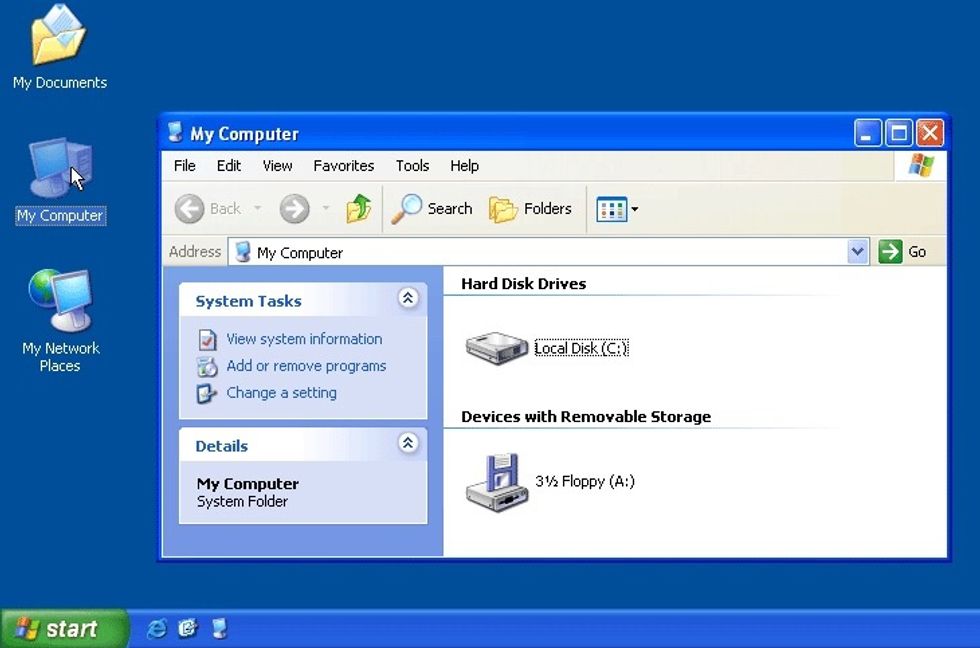980x648 pixels.
Task: Open the Search pane in the toolbar
Action: pyautogui.click(x=432, y=209)
